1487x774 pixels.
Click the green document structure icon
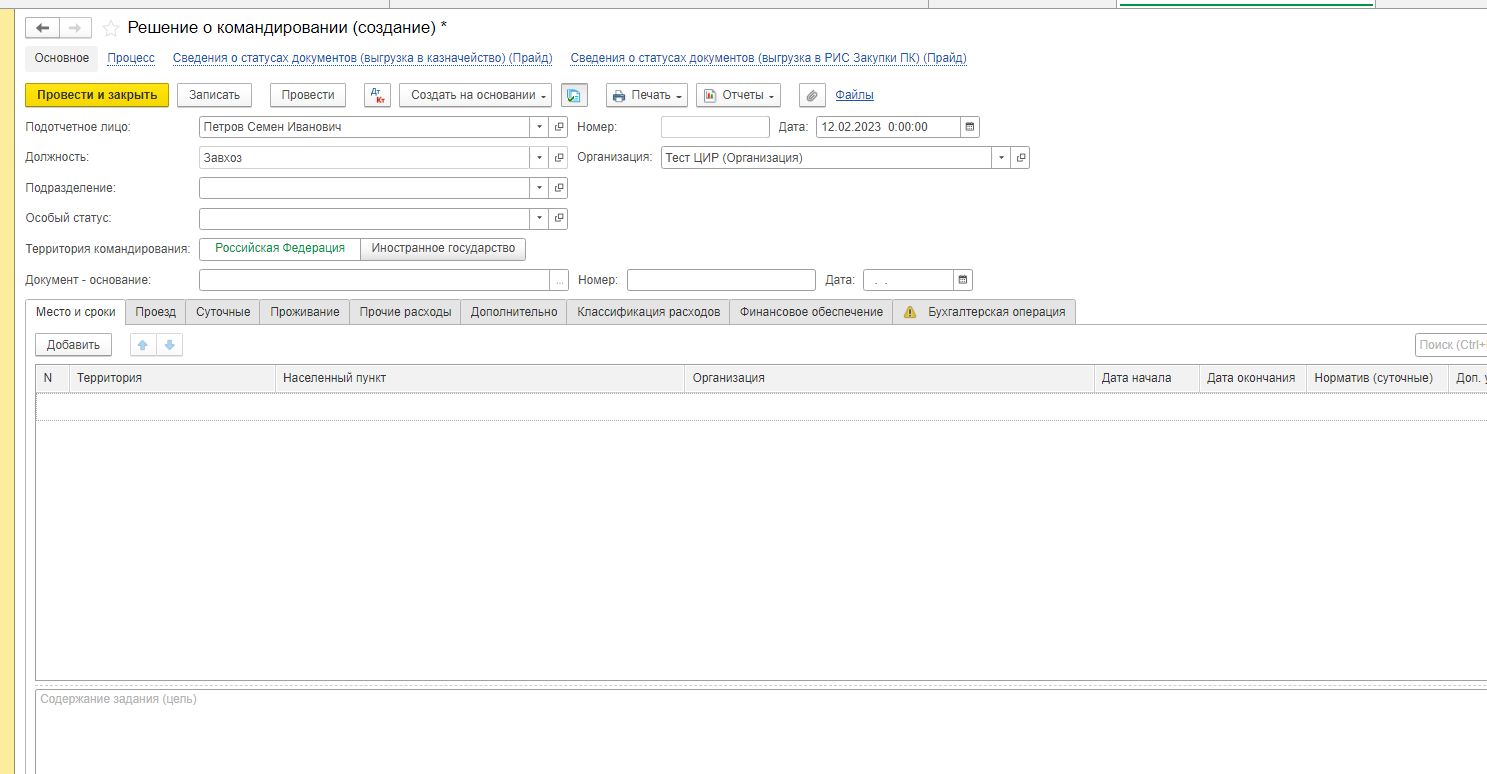tap(574, 95)
